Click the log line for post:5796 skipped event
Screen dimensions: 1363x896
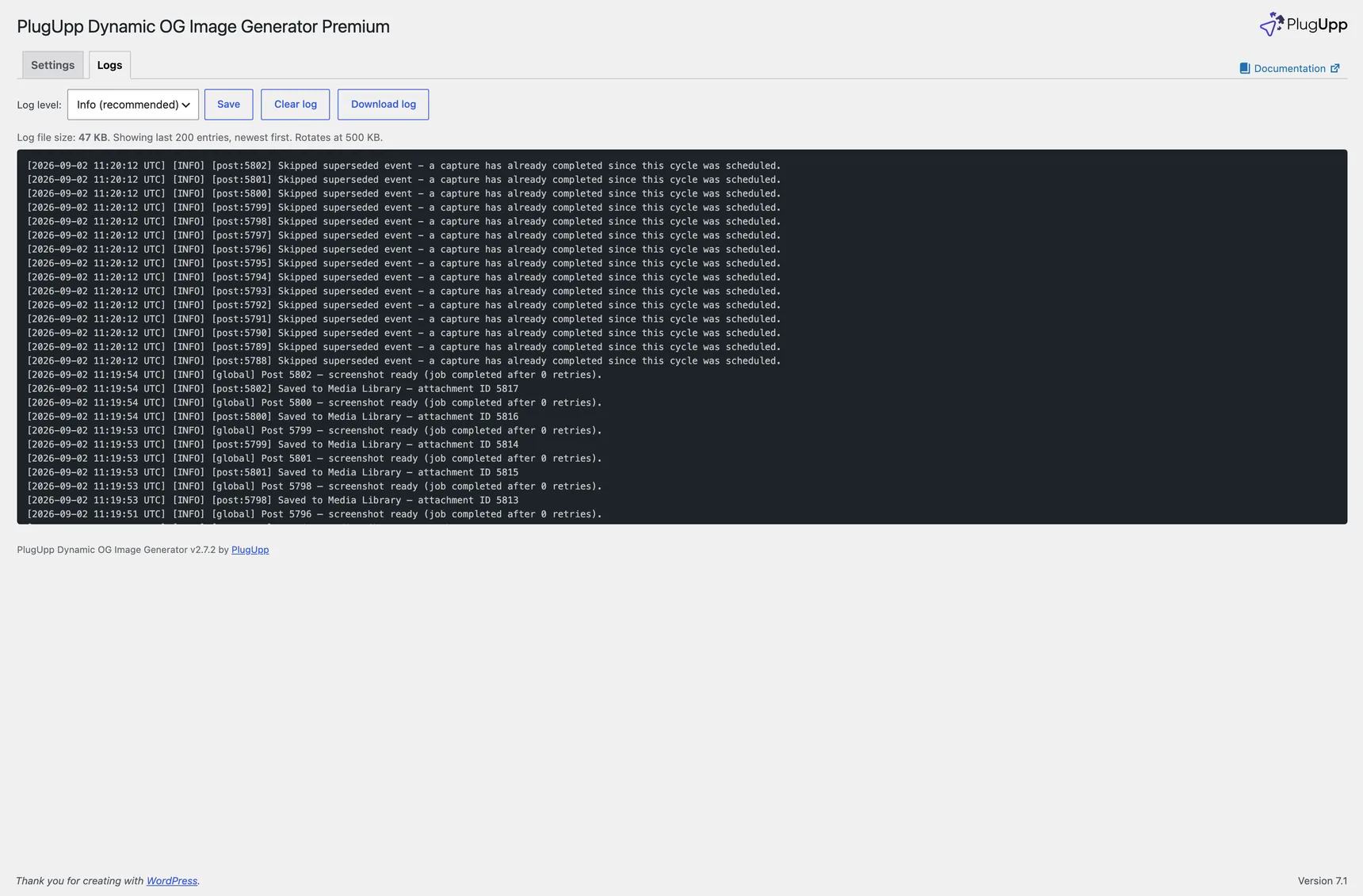[x=404, y=250]
